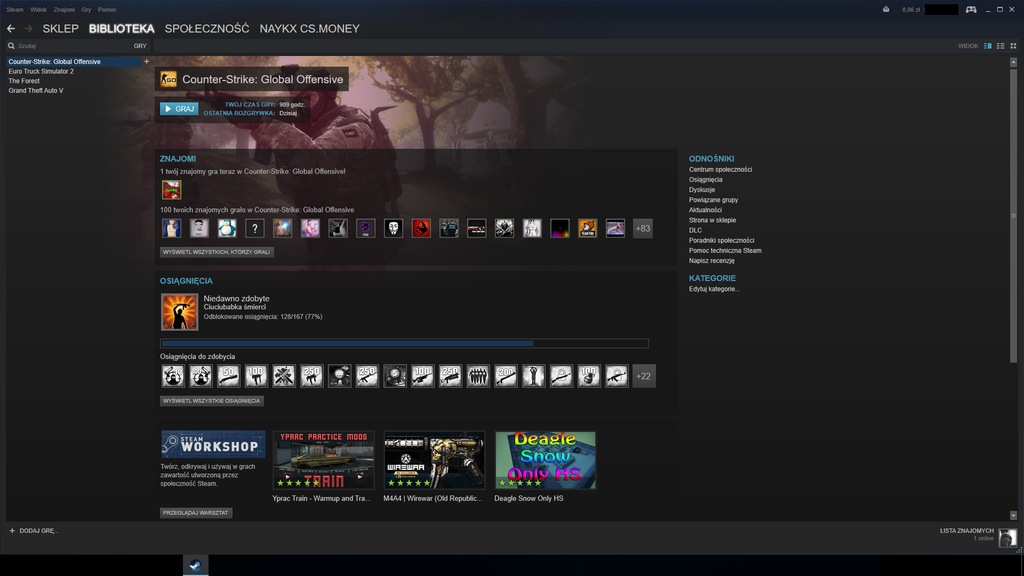Image resolution: width=1024 pixels, height=576 pixels.
Task: Click Przeglądaj Warsztat button
Action: coord(196,513)
